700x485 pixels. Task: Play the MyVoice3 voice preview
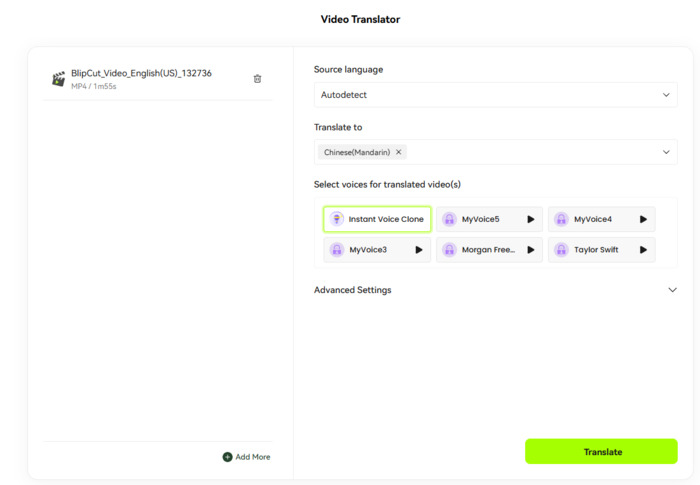coord(419,249)
